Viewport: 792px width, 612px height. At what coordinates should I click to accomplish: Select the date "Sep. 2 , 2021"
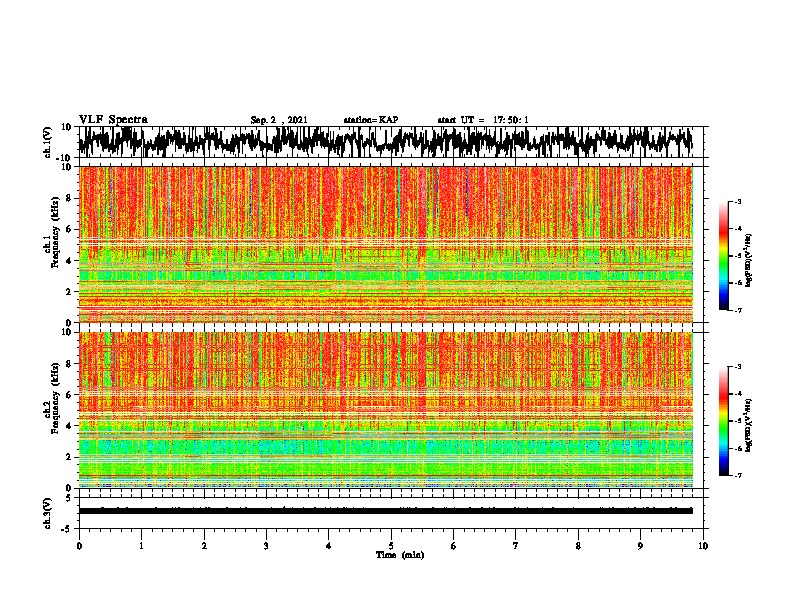(x=279, y=120)
